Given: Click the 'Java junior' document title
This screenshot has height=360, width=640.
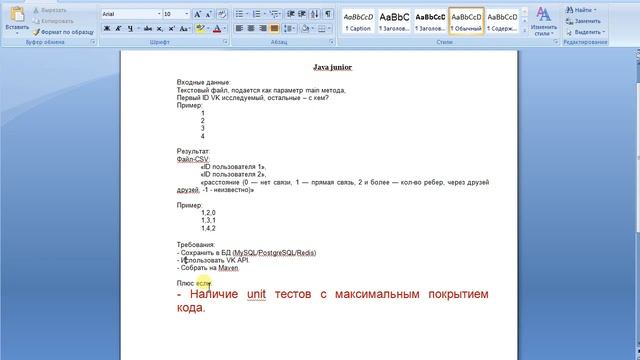Looking at the screenshot, I should point(332,67).
